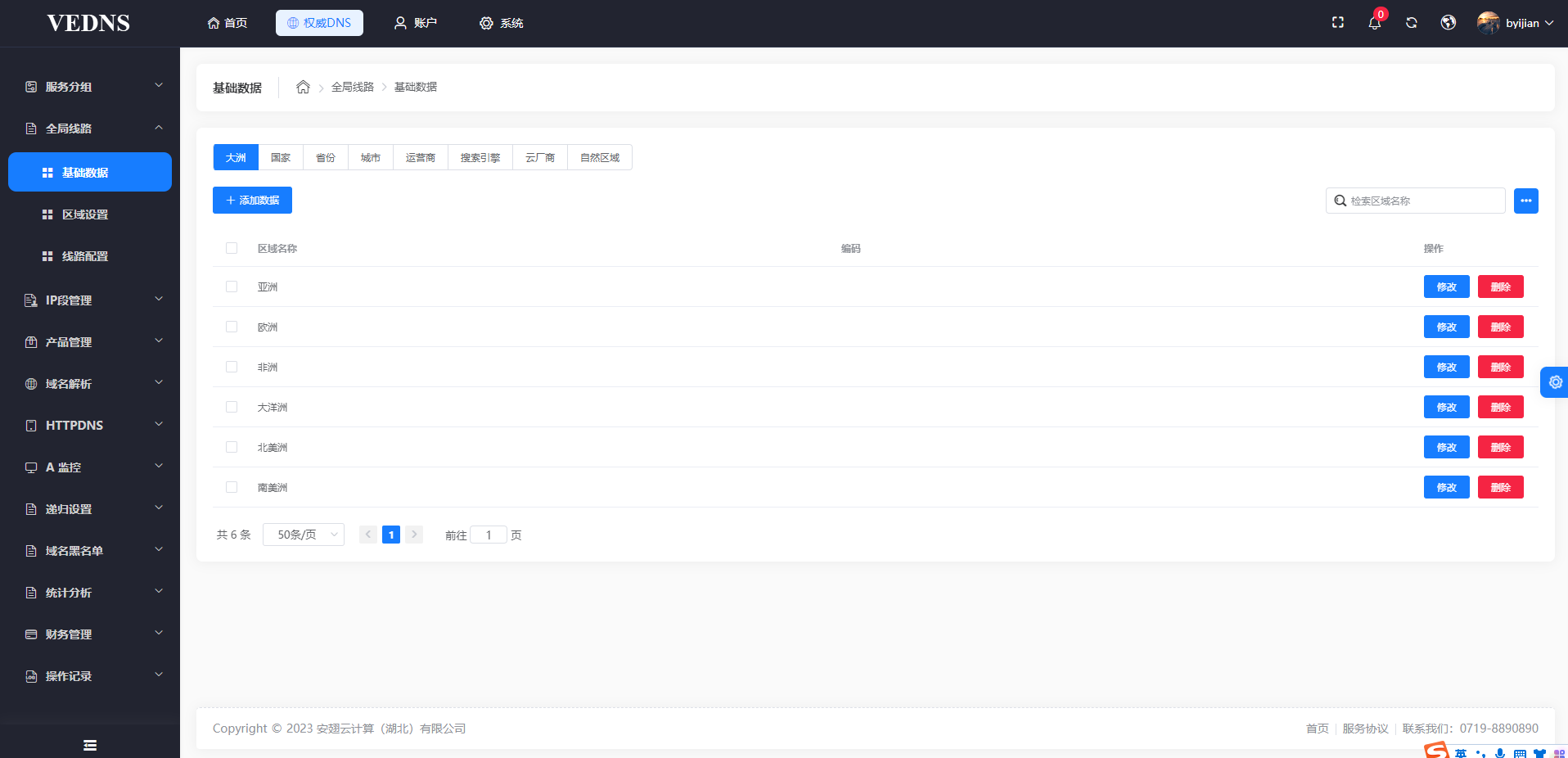This screenshot has height=758, width=1568.
Task: Click the 产品管理 sidebar icon
Action: (31, 342)
